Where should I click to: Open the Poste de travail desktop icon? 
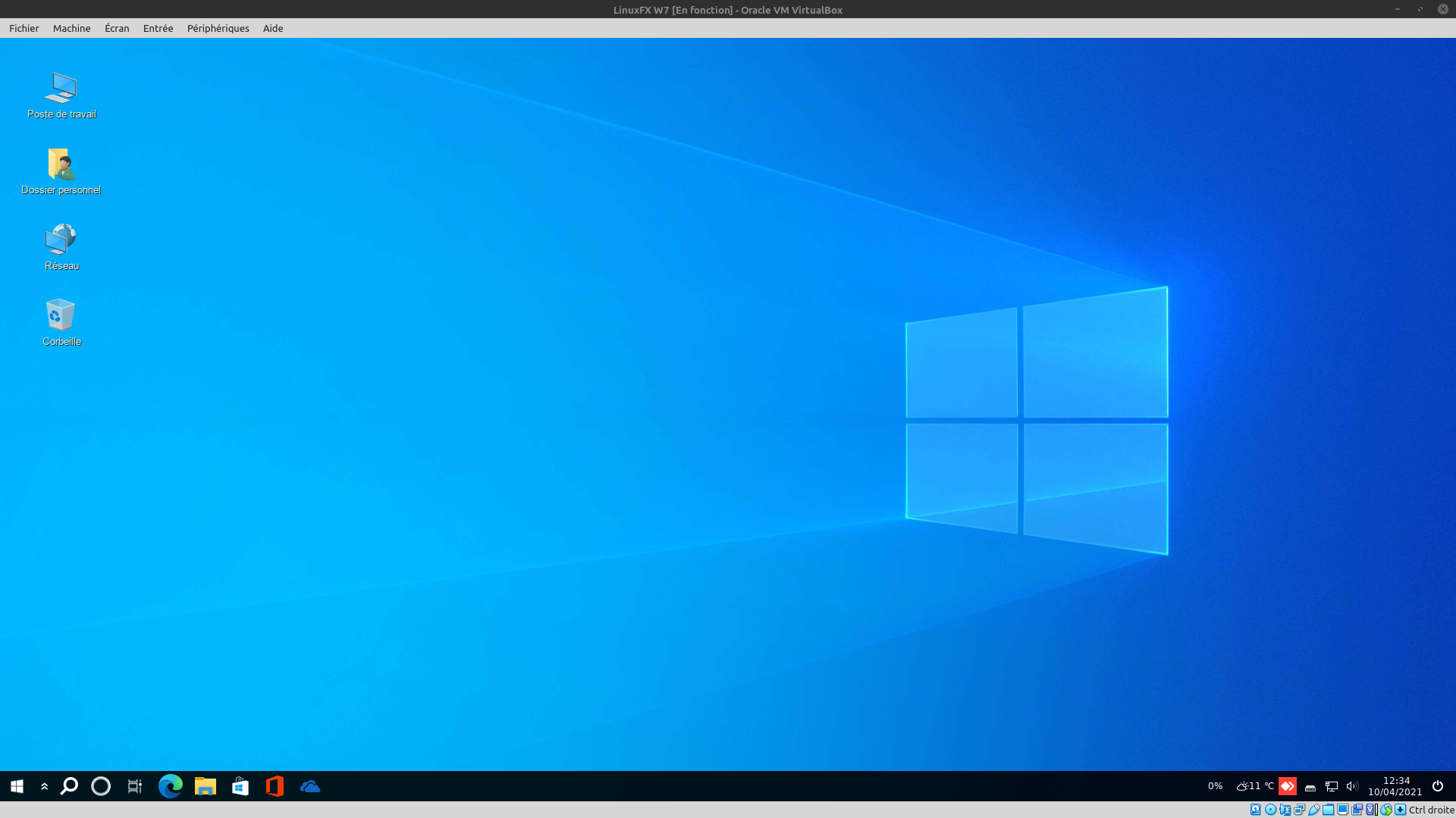click(61, 89)
